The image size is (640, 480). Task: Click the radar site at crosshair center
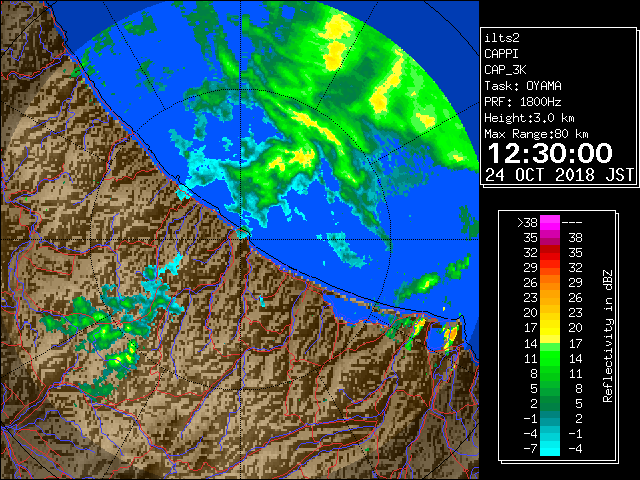coord(241,240)
